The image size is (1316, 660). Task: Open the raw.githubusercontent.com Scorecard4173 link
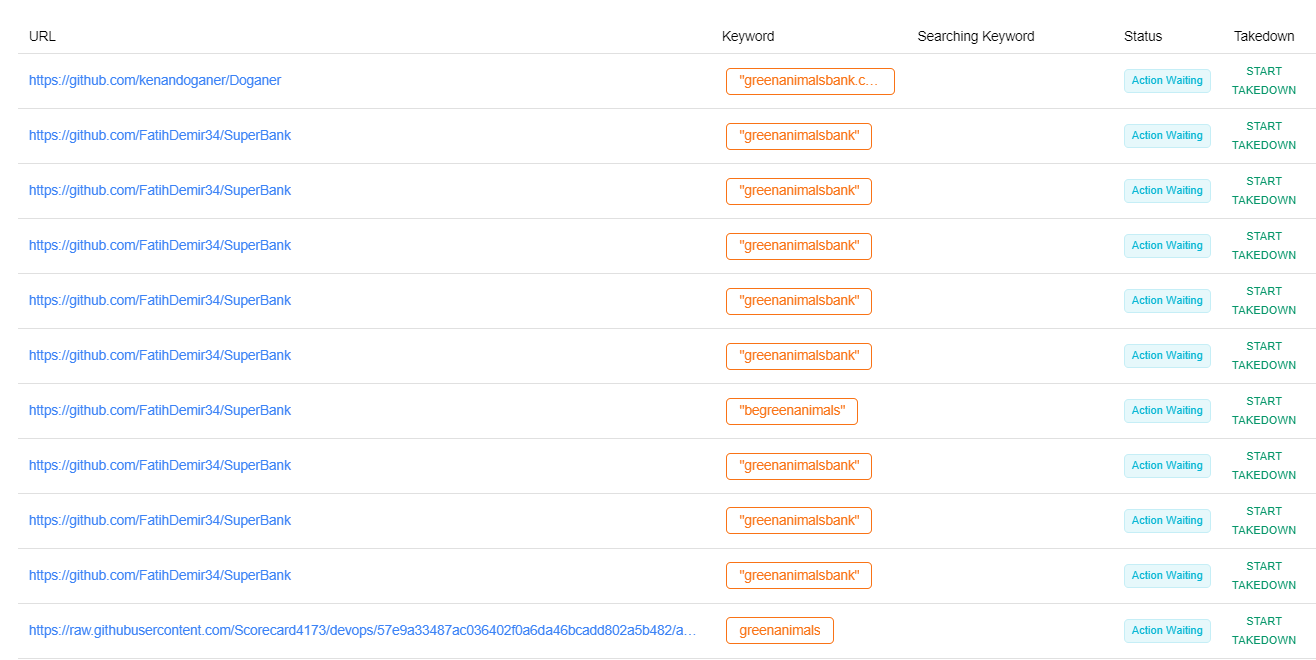point(363,630)
